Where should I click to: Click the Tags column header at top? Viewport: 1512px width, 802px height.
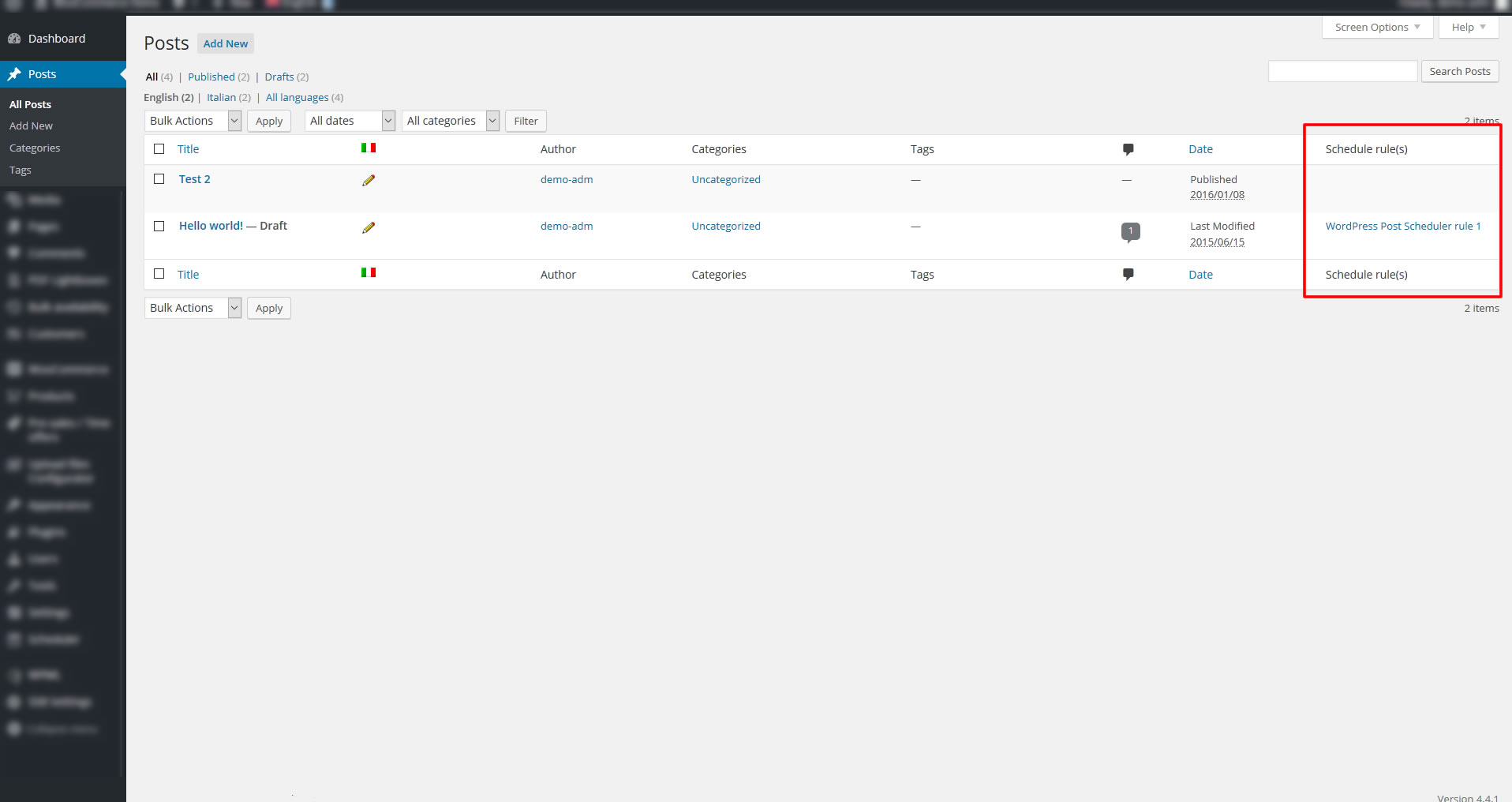tap(922, 149)
